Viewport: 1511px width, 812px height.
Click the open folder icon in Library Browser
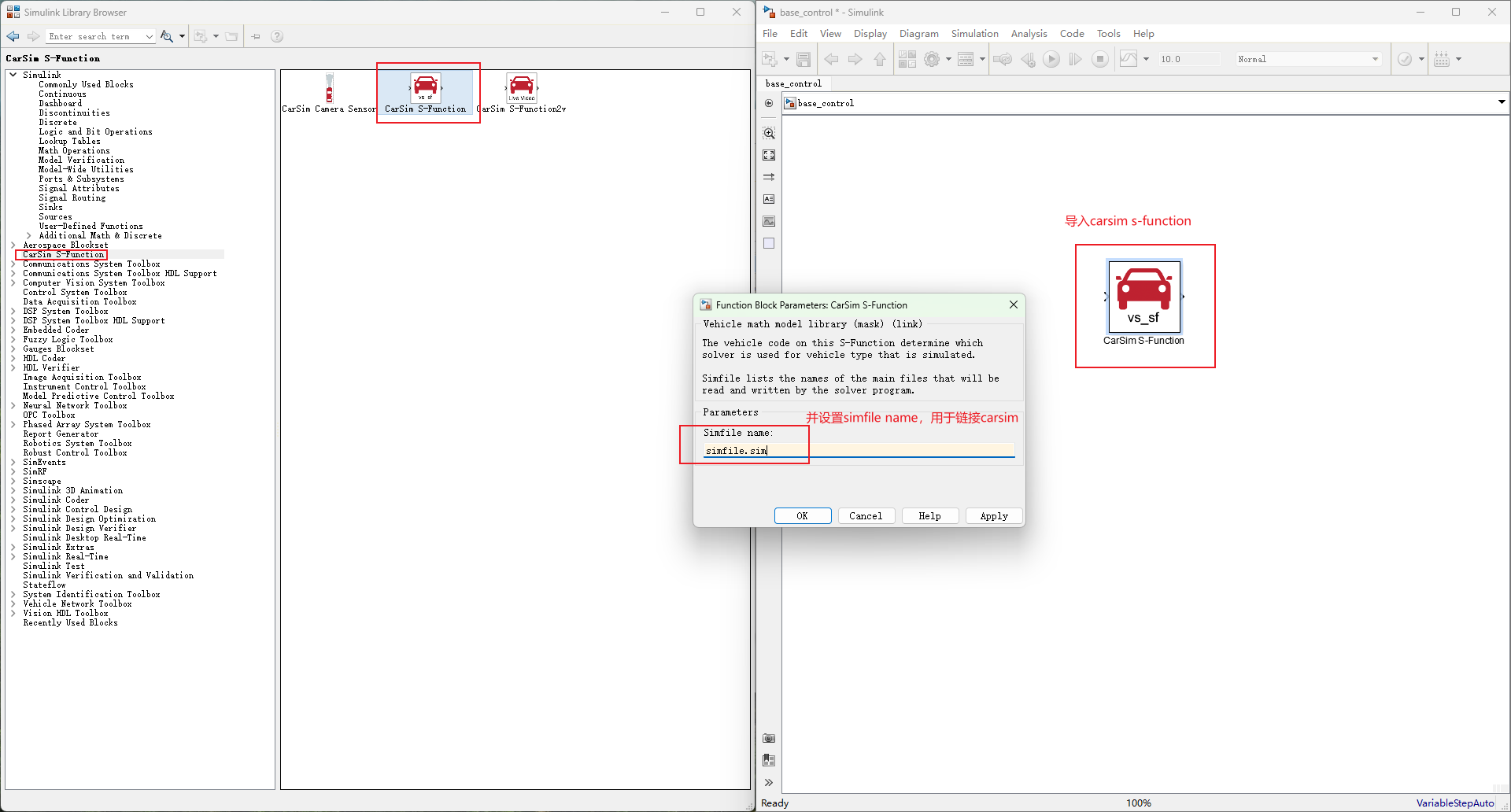coord(231,36)
